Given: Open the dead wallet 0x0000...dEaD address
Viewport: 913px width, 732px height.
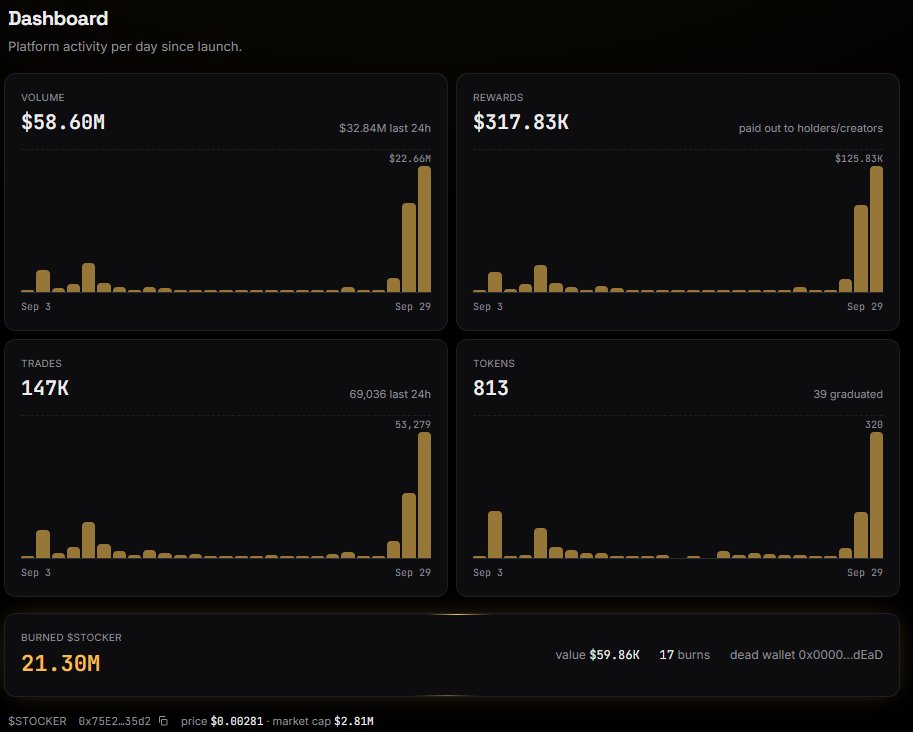Looking at the screenshot, I should point(806,655).
